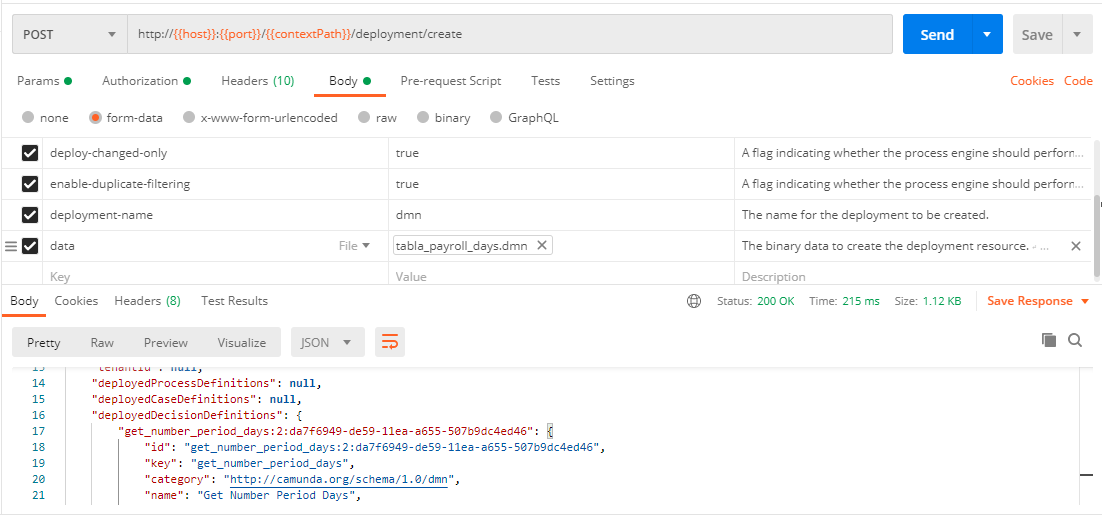The width and height of the screenshot is (1102, 518).
Task: Copy response with the copy icon
Action: click(1049, 340)
